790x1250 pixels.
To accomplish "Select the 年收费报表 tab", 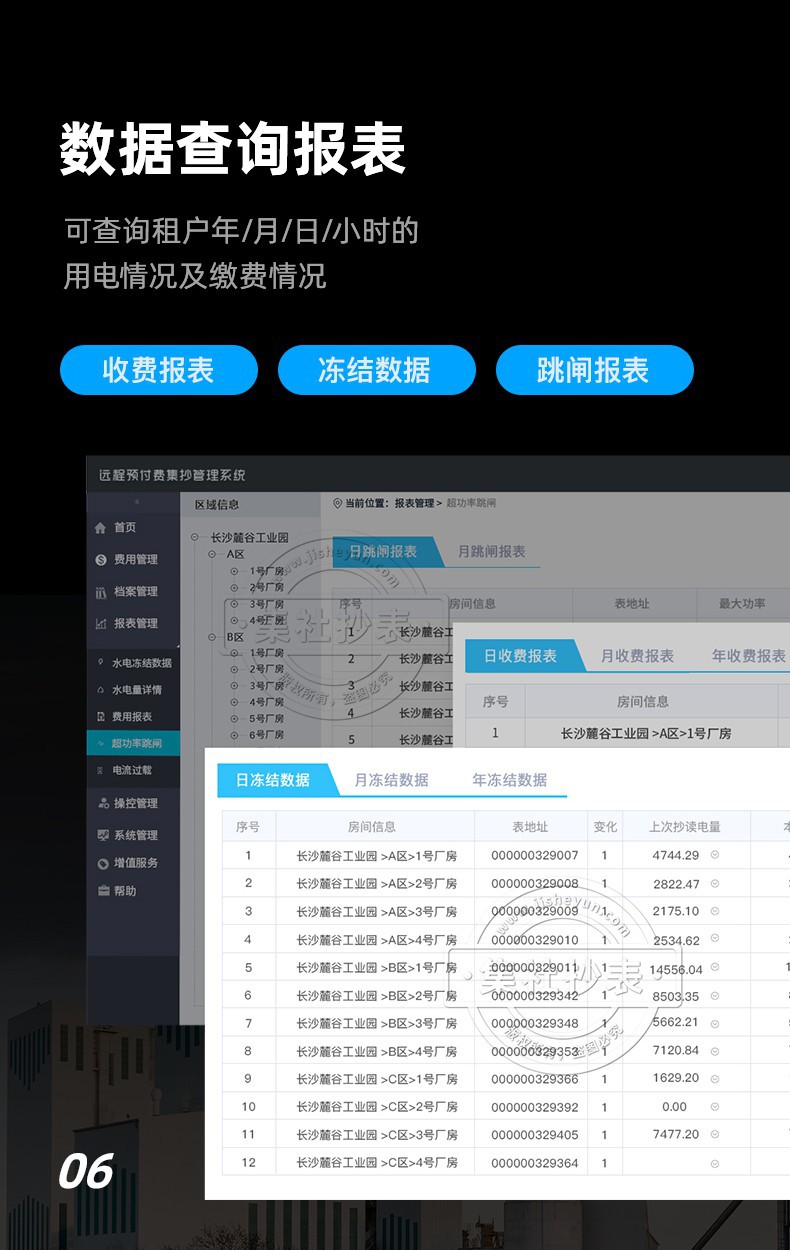I will 748,656.
